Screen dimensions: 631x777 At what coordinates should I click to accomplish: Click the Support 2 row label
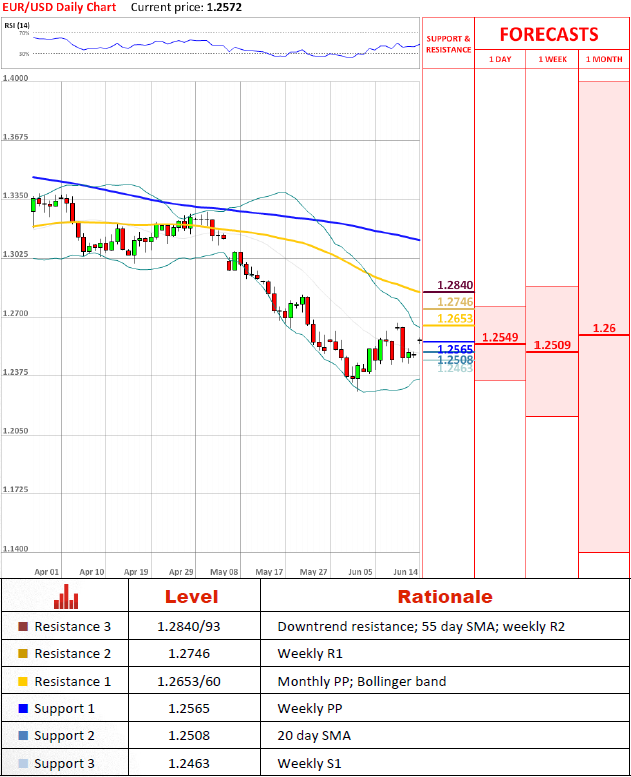point(64,736)
